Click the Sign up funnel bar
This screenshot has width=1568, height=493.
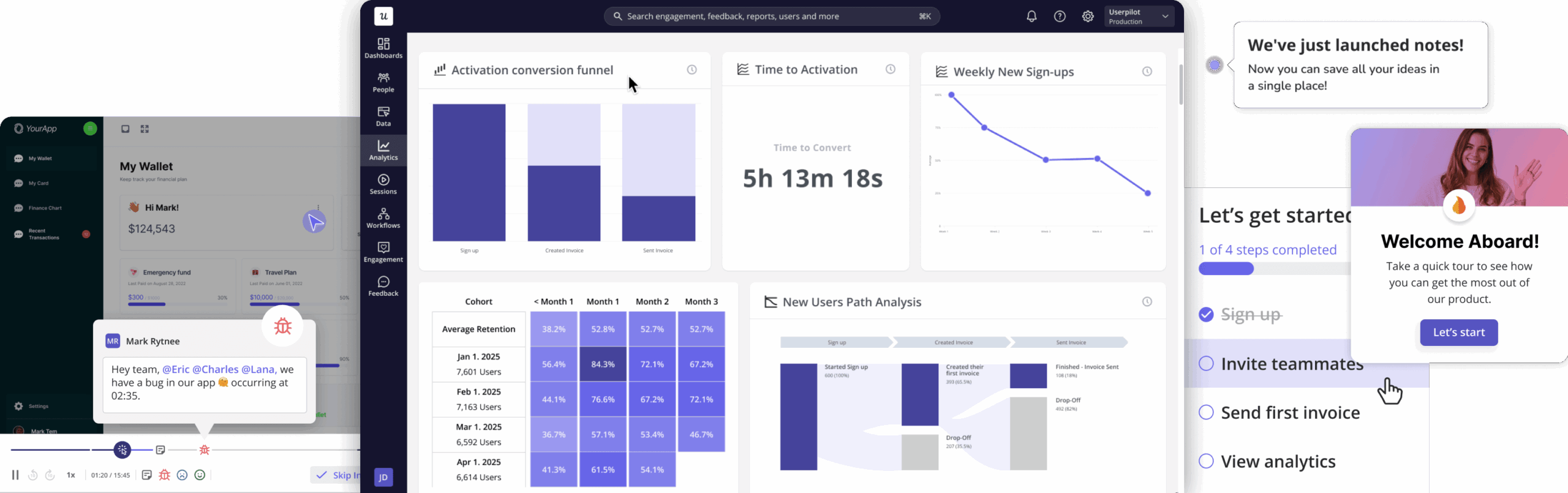pos(469,173)
